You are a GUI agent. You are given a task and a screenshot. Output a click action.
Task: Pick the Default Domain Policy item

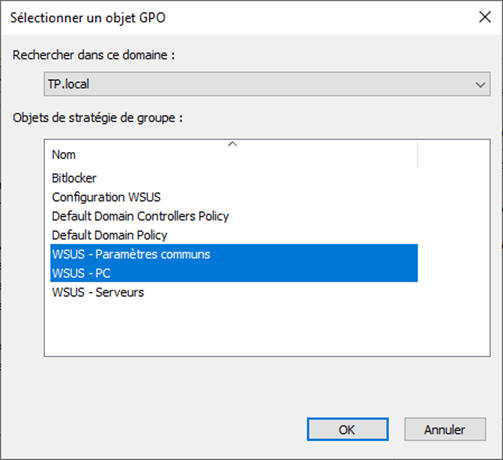click(x=109, y=235)
